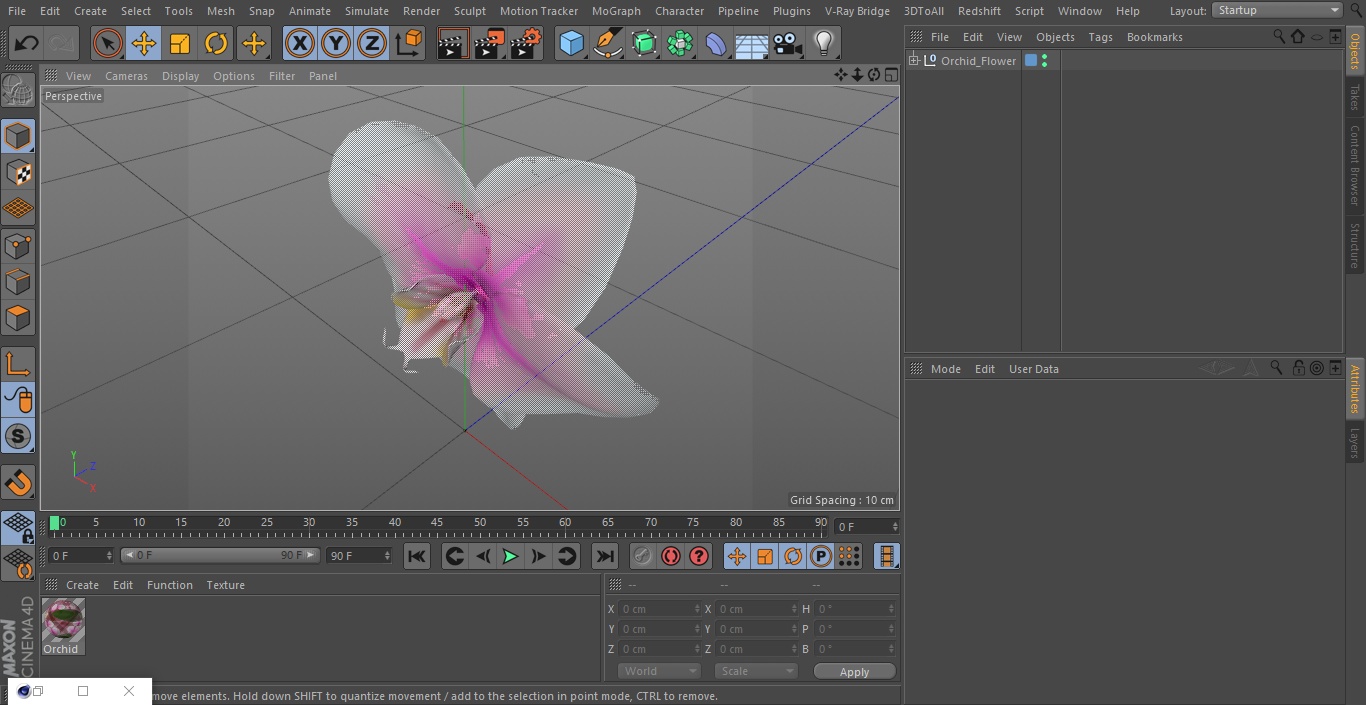The height and width of the screenshot is (705, 1366).
Task: Open the Layout dropdown showing Startup
Action: [1277, 10]
